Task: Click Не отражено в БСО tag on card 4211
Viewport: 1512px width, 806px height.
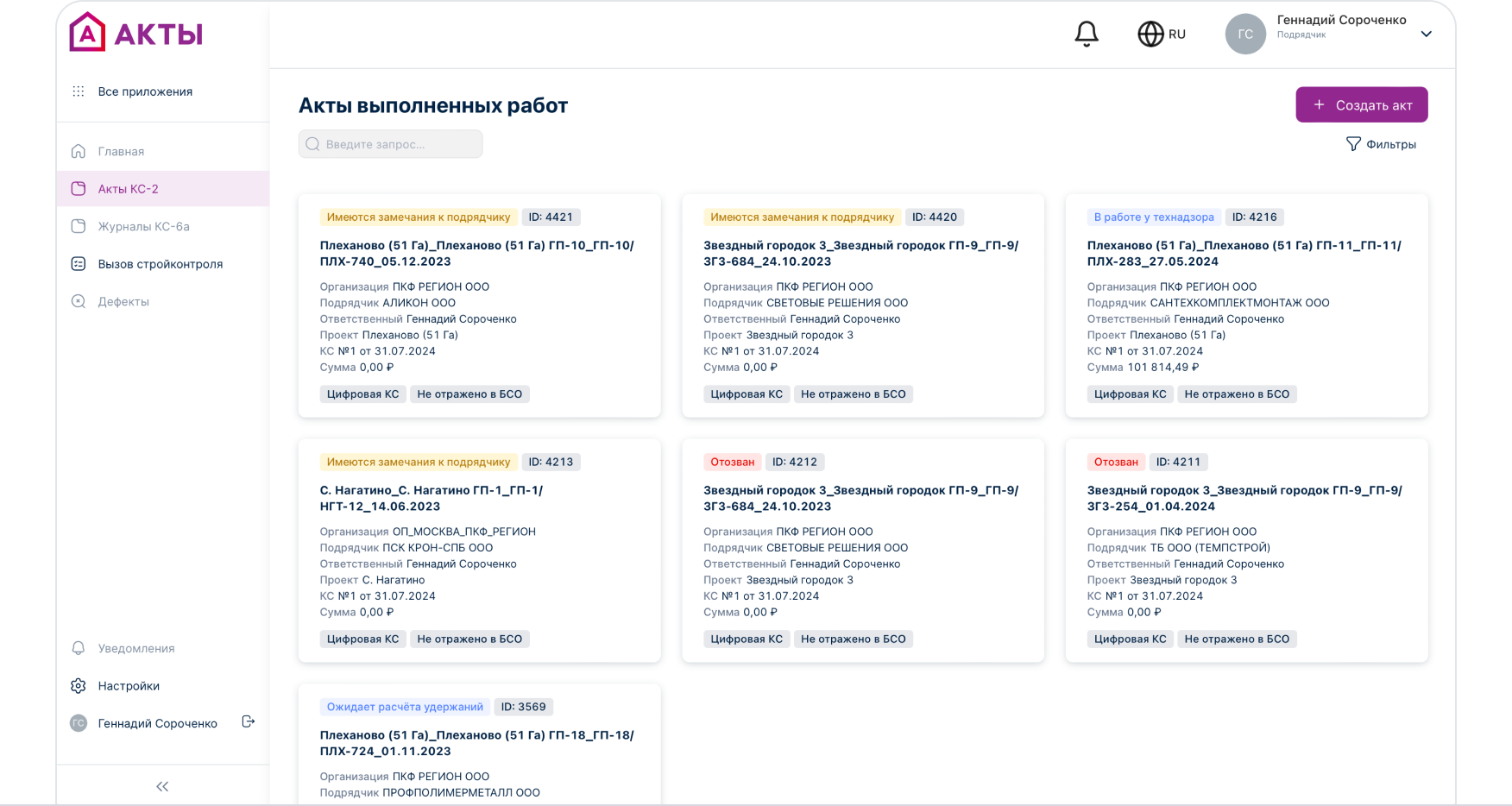Action: tap(1237, 639)
